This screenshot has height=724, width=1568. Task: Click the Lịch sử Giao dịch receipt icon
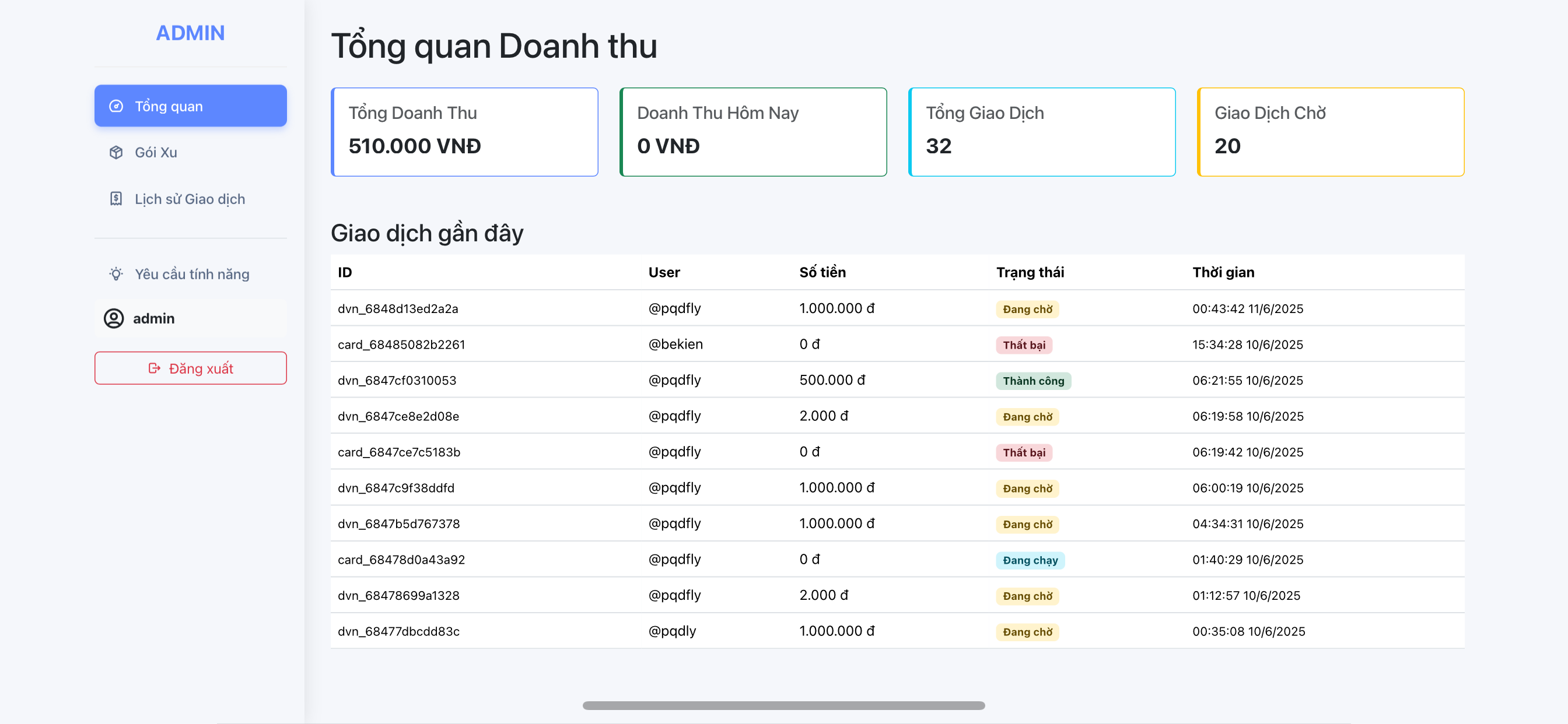coord(116,199)
